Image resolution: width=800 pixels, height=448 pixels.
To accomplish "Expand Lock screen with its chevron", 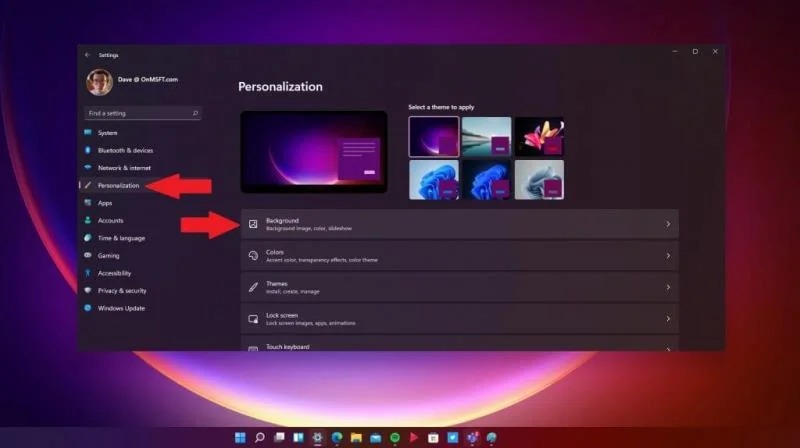I will (668, 319).
